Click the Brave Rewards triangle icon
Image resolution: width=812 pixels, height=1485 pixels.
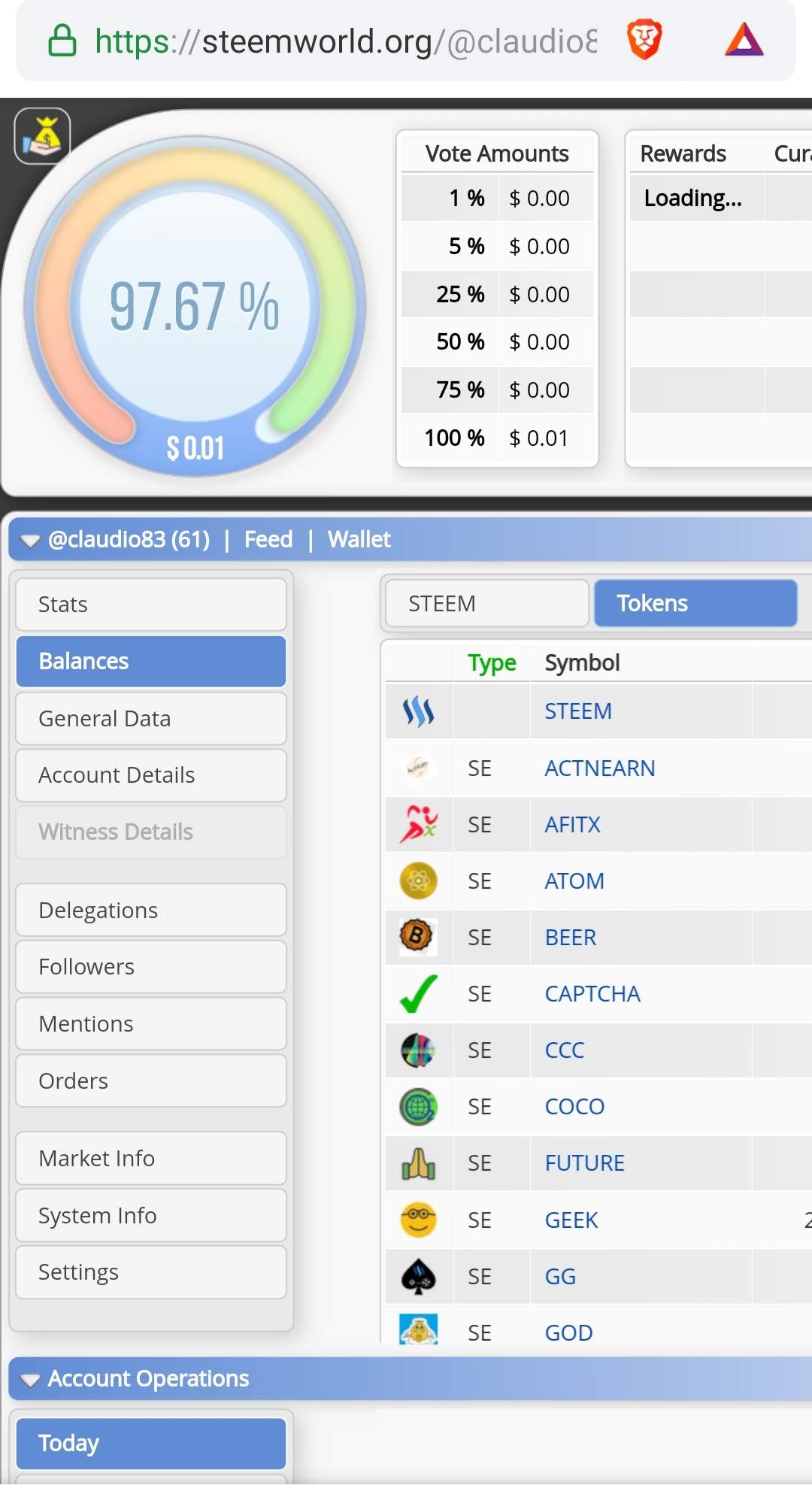(744, 41)
